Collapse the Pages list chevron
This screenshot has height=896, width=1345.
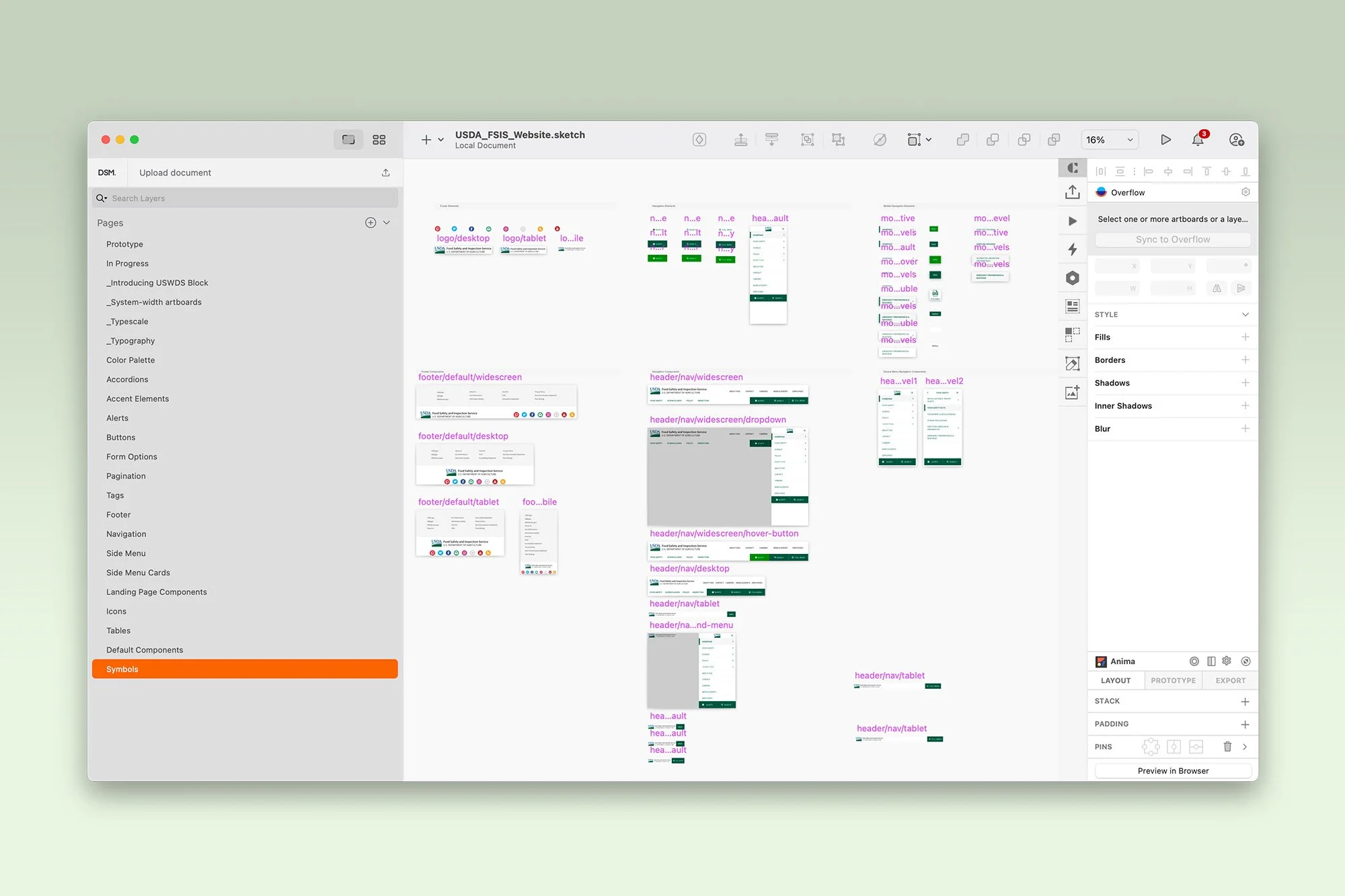[x=387, y=222]
